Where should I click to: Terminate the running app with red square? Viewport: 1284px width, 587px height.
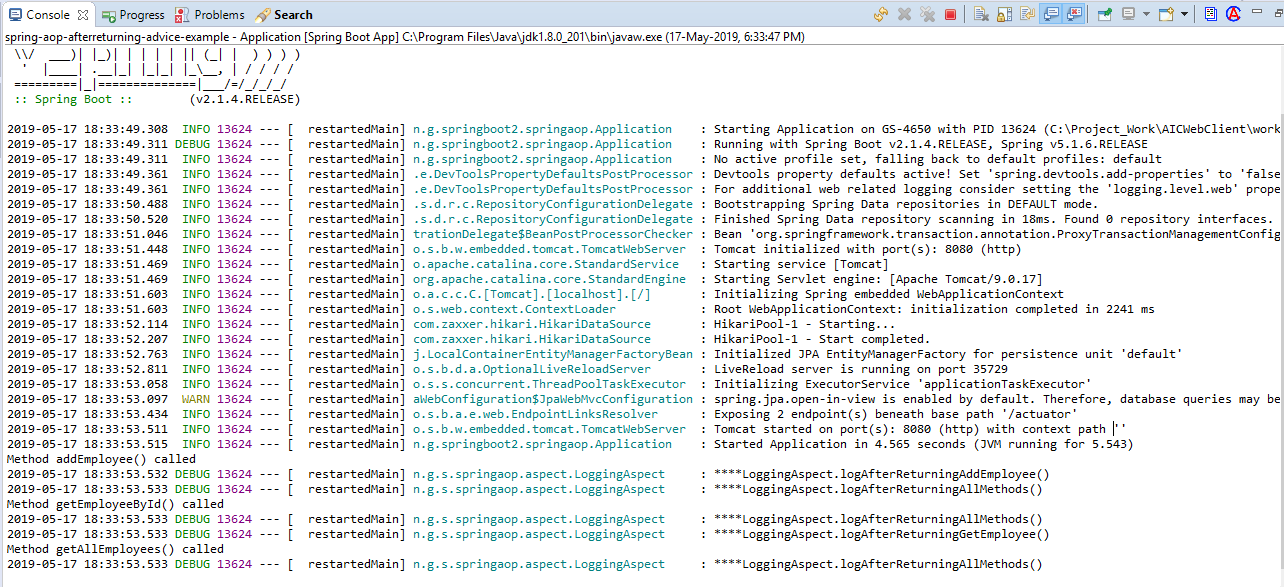tap(950, 14)
